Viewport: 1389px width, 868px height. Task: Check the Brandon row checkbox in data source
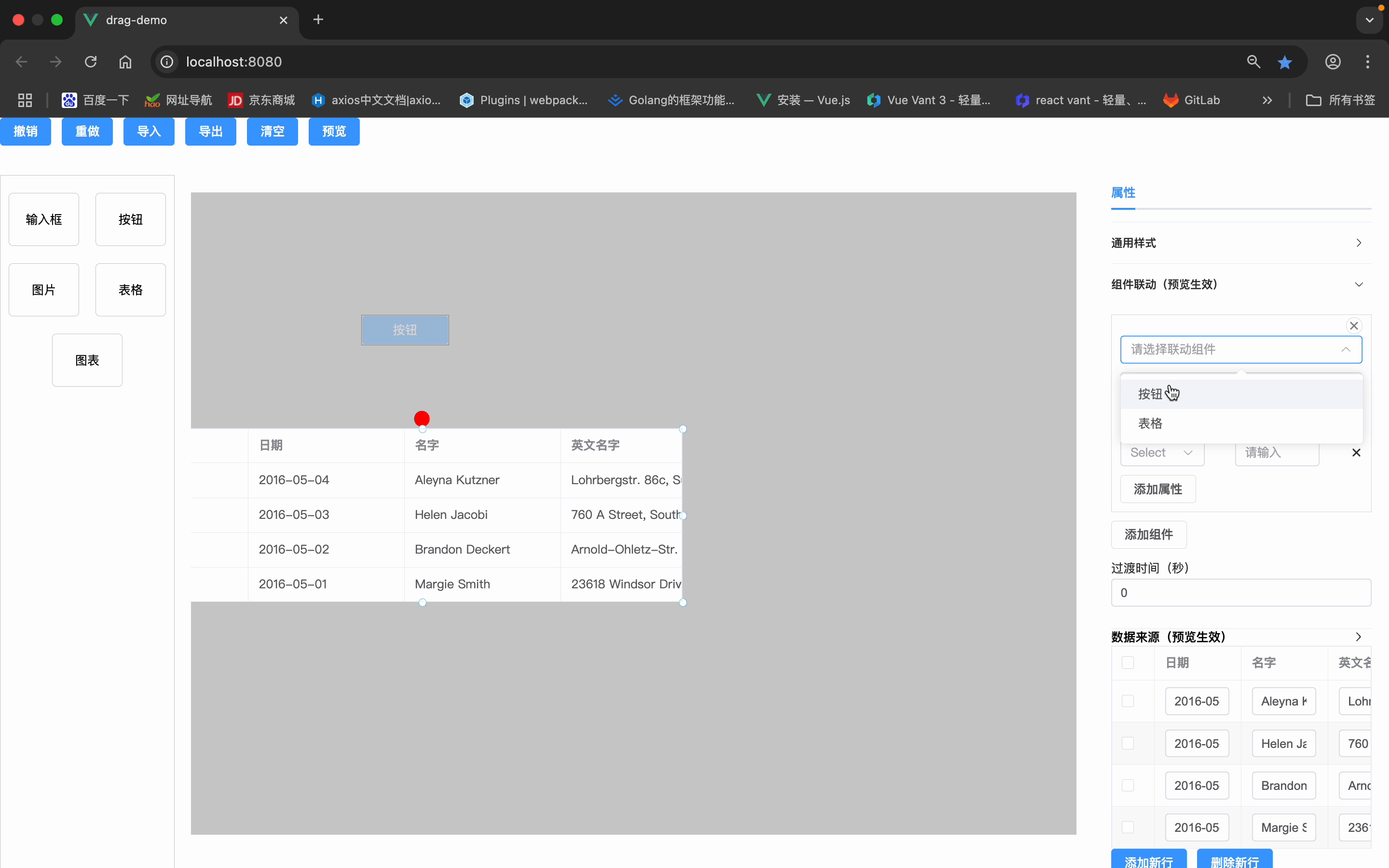[1127, 786]
